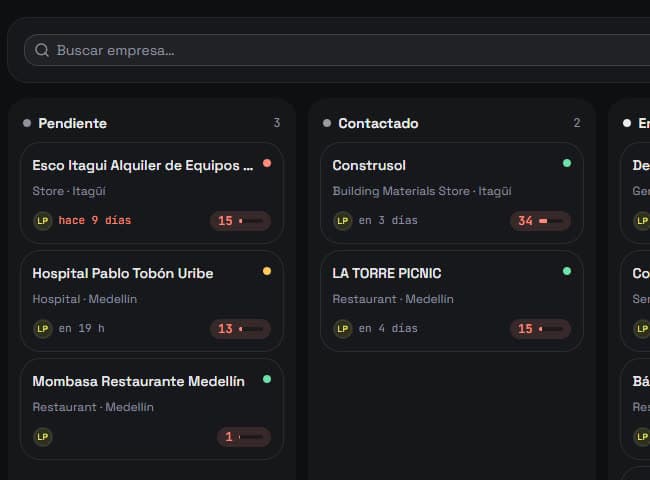This screenshot has width=650, height=480.
Task: Select the Contactado column header
Action: coord(378,123)
